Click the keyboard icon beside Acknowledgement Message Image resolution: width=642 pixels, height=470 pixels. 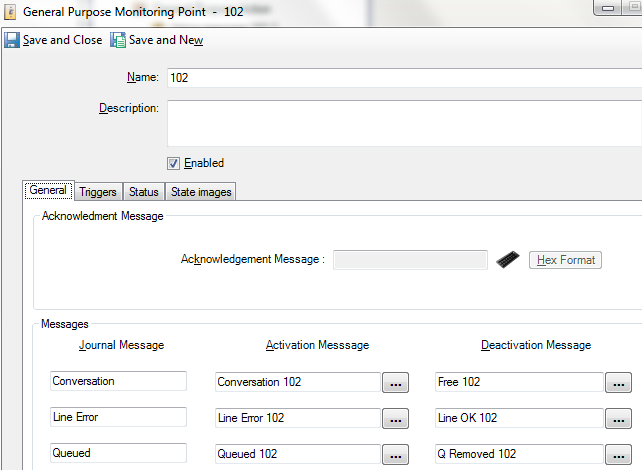[x=508, y=259]
